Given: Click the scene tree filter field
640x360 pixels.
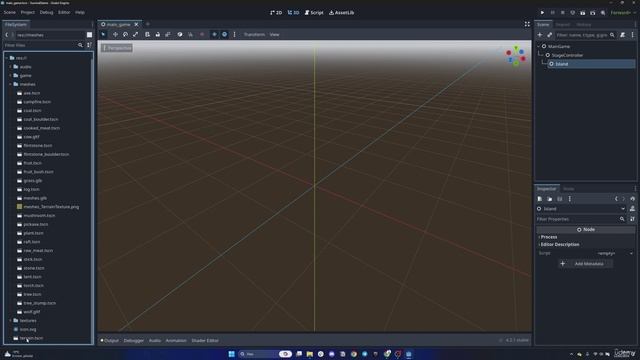Looking at the screenshot, I should tap(585, 35).
